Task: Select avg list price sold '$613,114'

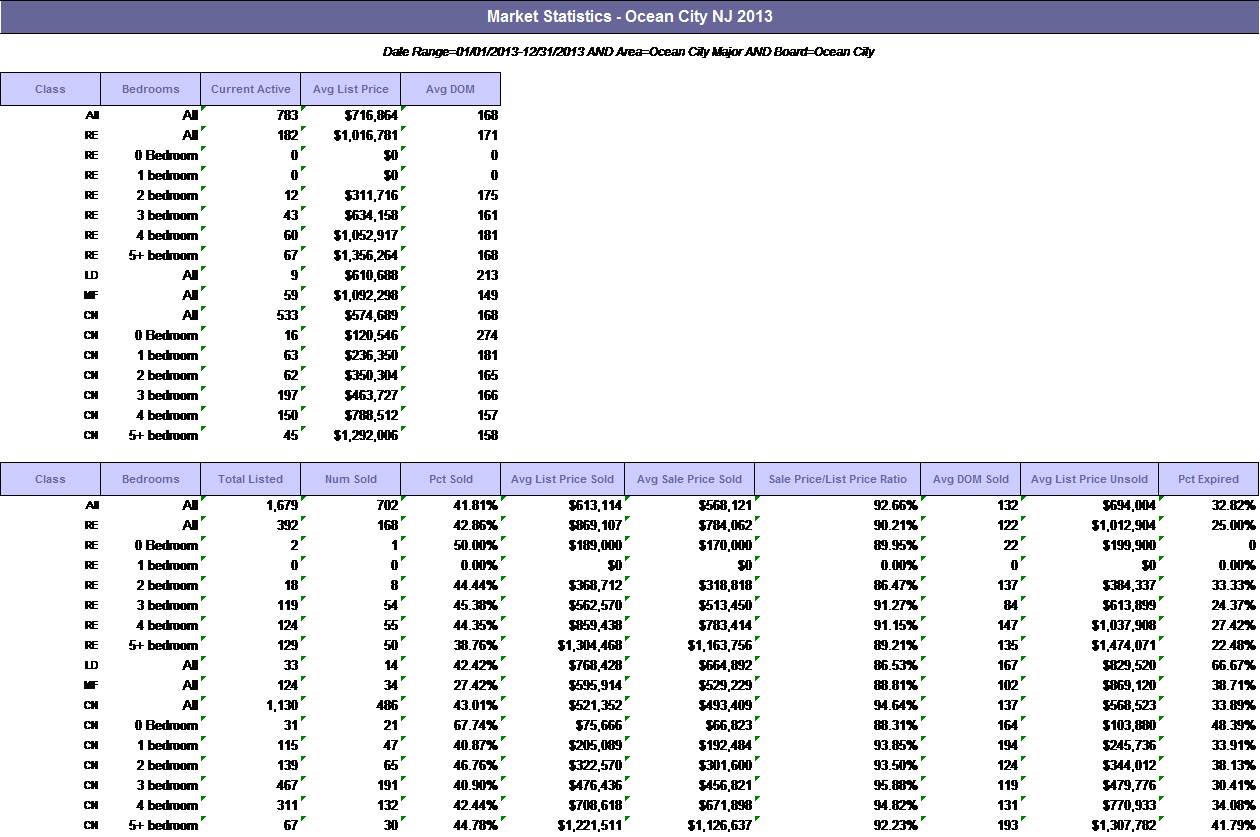Action: coord(594,505)
